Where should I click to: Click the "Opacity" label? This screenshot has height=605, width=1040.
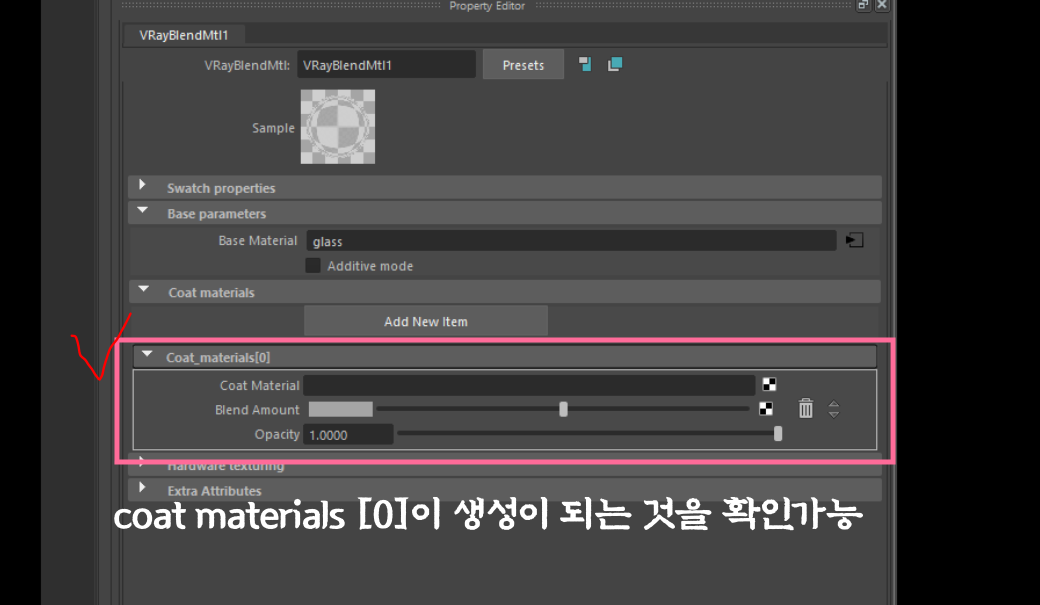tap(277, 435)
